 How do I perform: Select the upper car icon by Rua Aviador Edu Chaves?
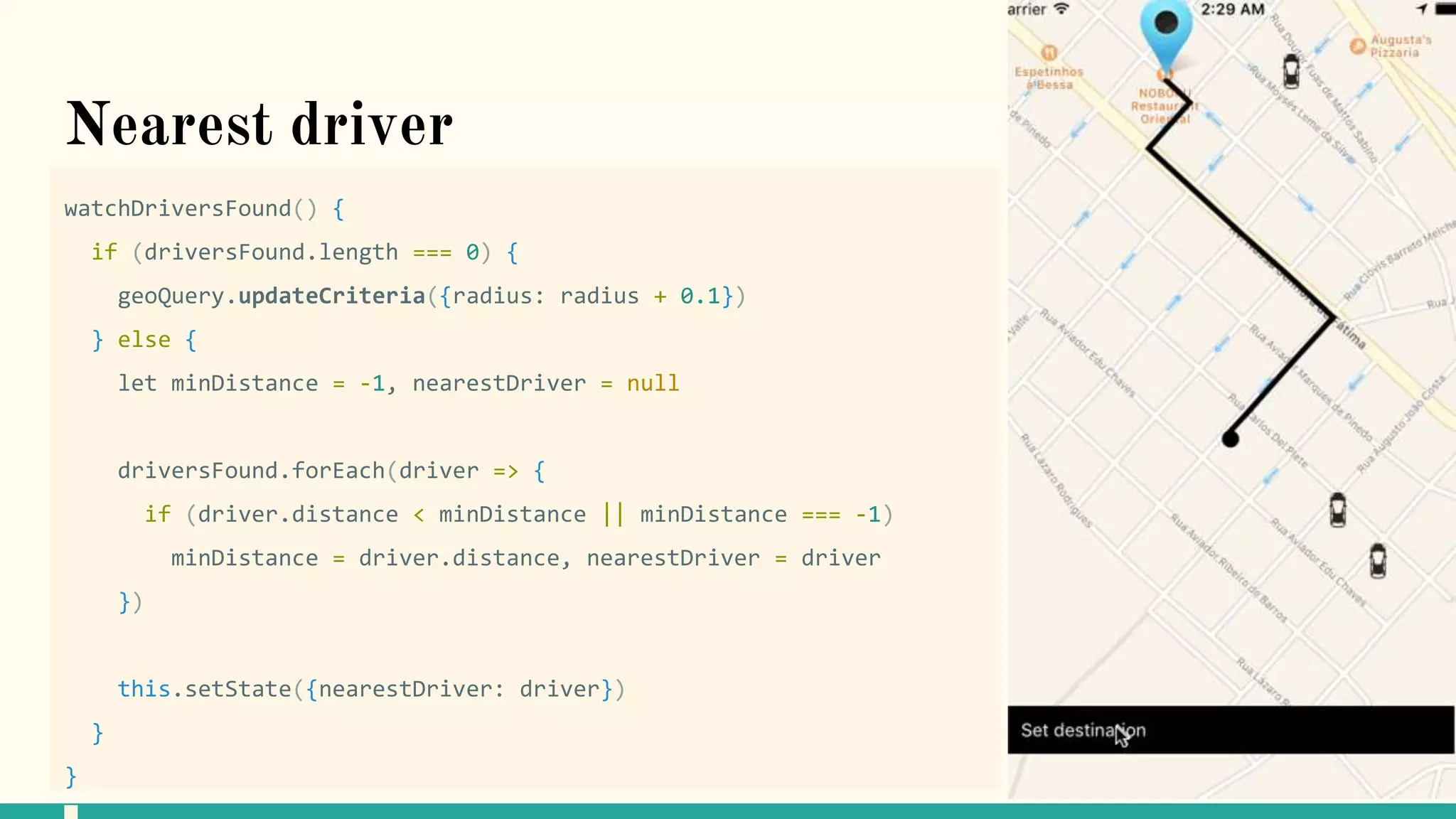(1337, 510)
